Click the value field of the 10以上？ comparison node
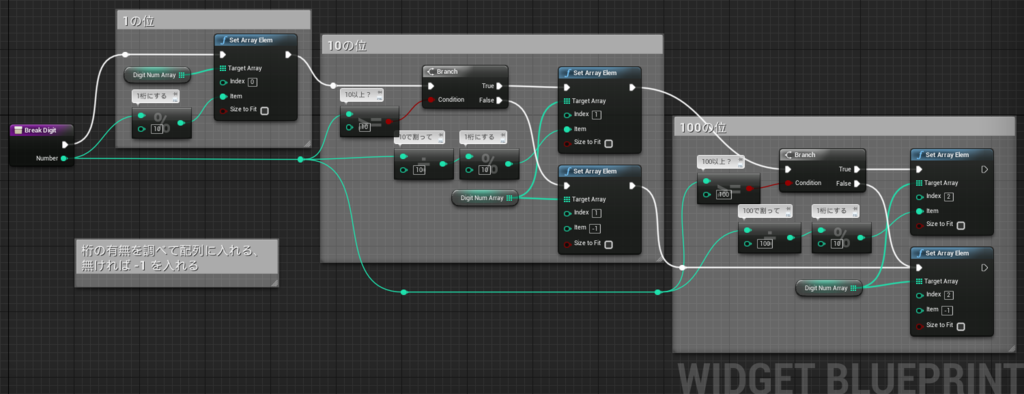This screenshot has height=394, width=1024. click(x=364, y=127)
